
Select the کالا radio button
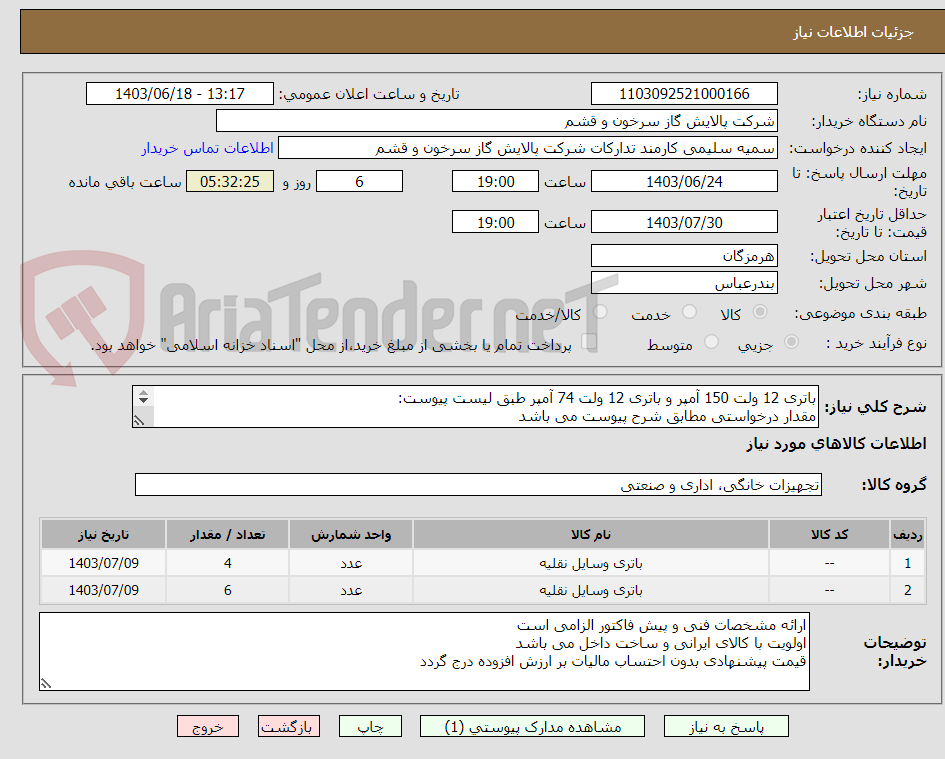tap(760, 312)
